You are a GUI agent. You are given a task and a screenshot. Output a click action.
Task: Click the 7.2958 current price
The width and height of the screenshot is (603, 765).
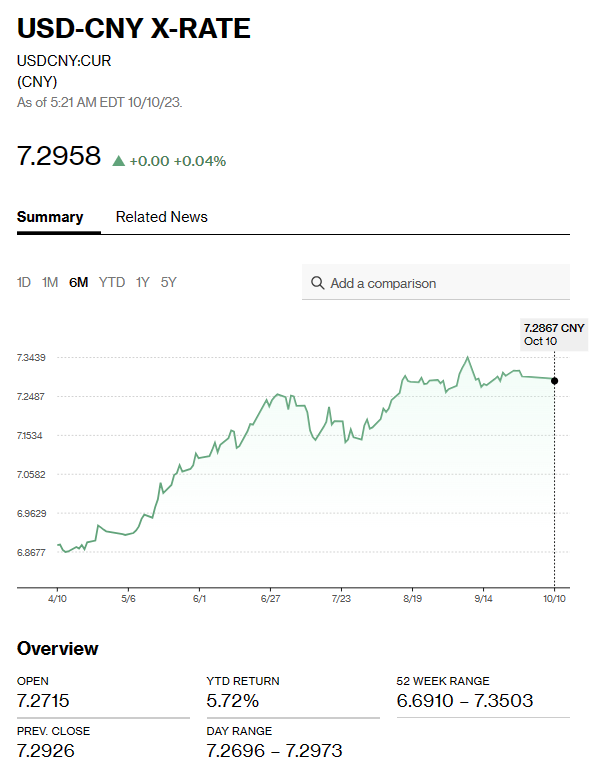click(x=59, y=156)
